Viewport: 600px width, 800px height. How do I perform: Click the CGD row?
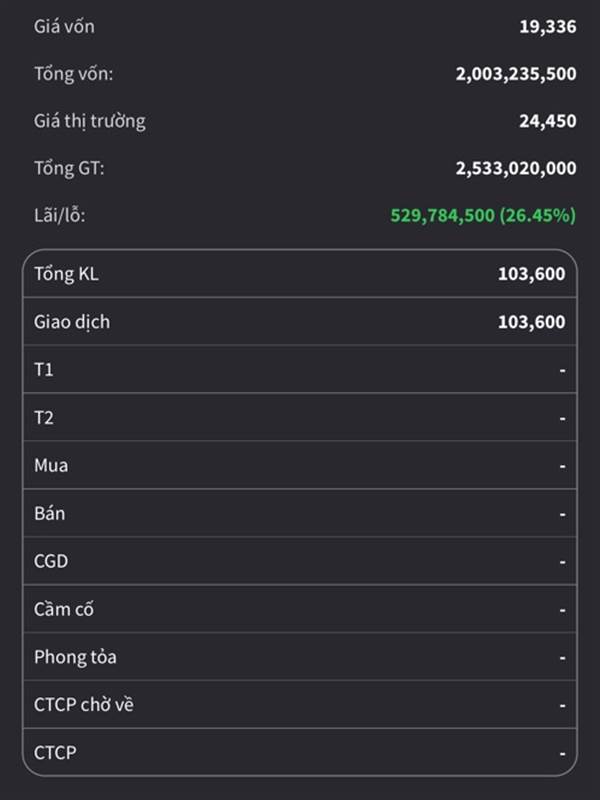click(300, 561)
